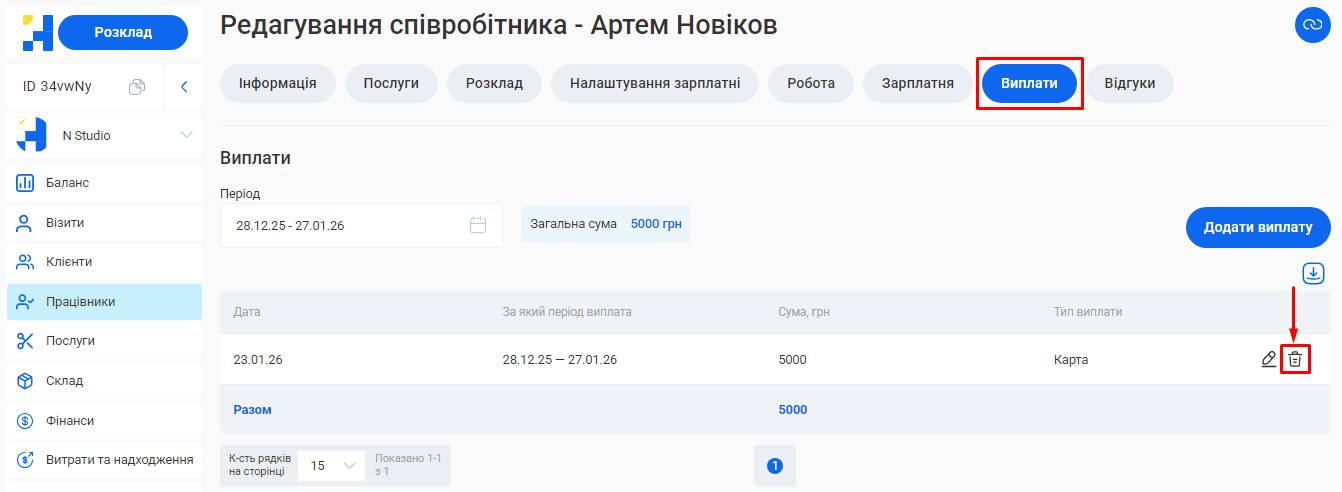Screen dimensions: 1342x492
Task: Click the Візити person icon
Action: [x=26, y=222]
